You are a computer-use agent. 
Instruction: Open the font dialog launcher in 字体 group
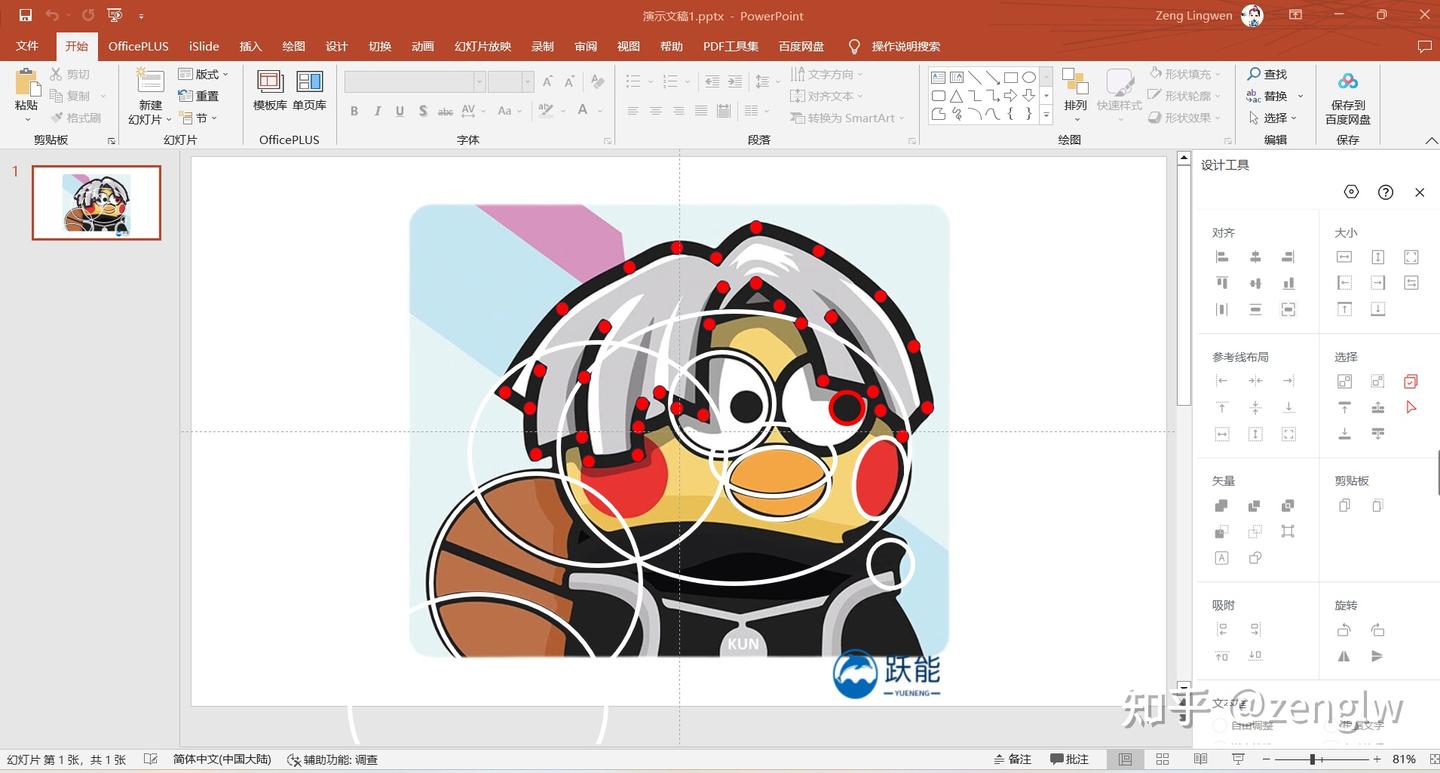click(x=608, y=141)
